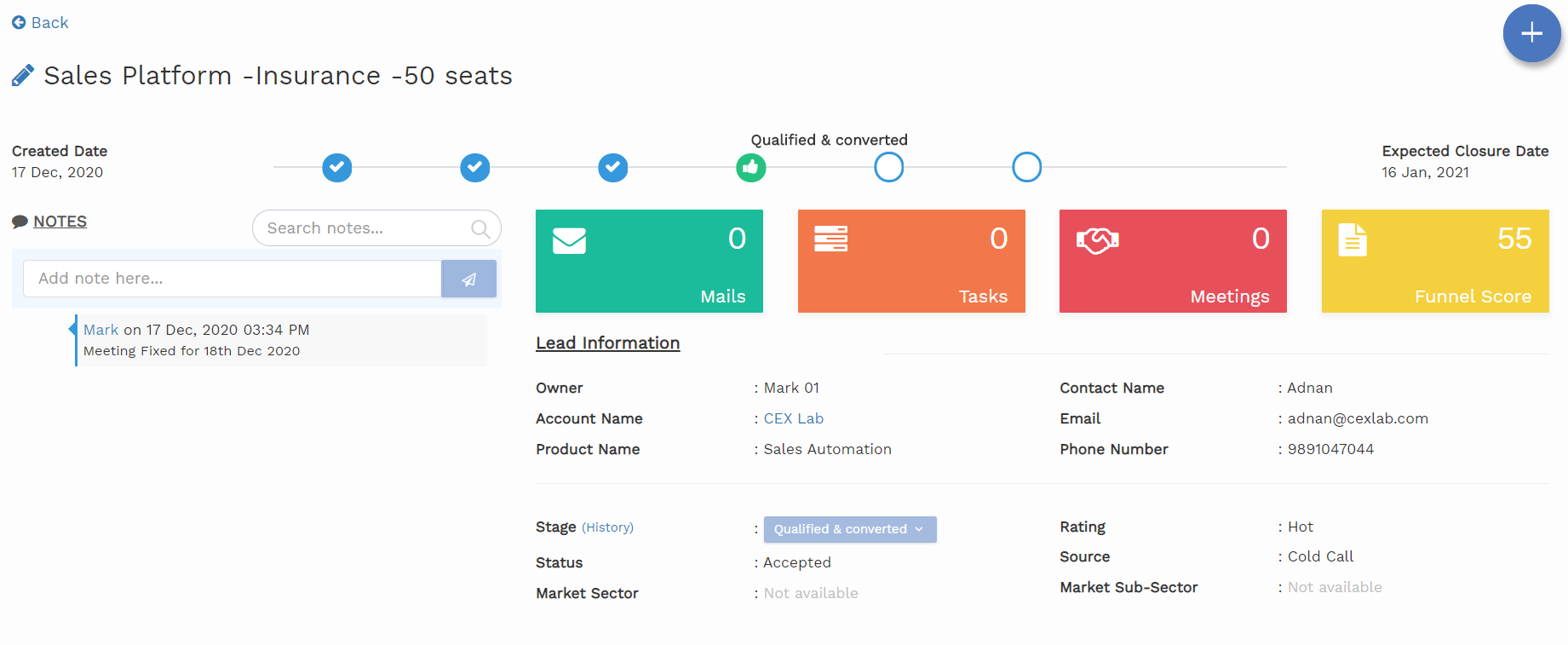Image resolution: width=1568 pixels, height=645 pixels.
Task: Click the contact name Adnan
Action: [x=1310, y=388]
